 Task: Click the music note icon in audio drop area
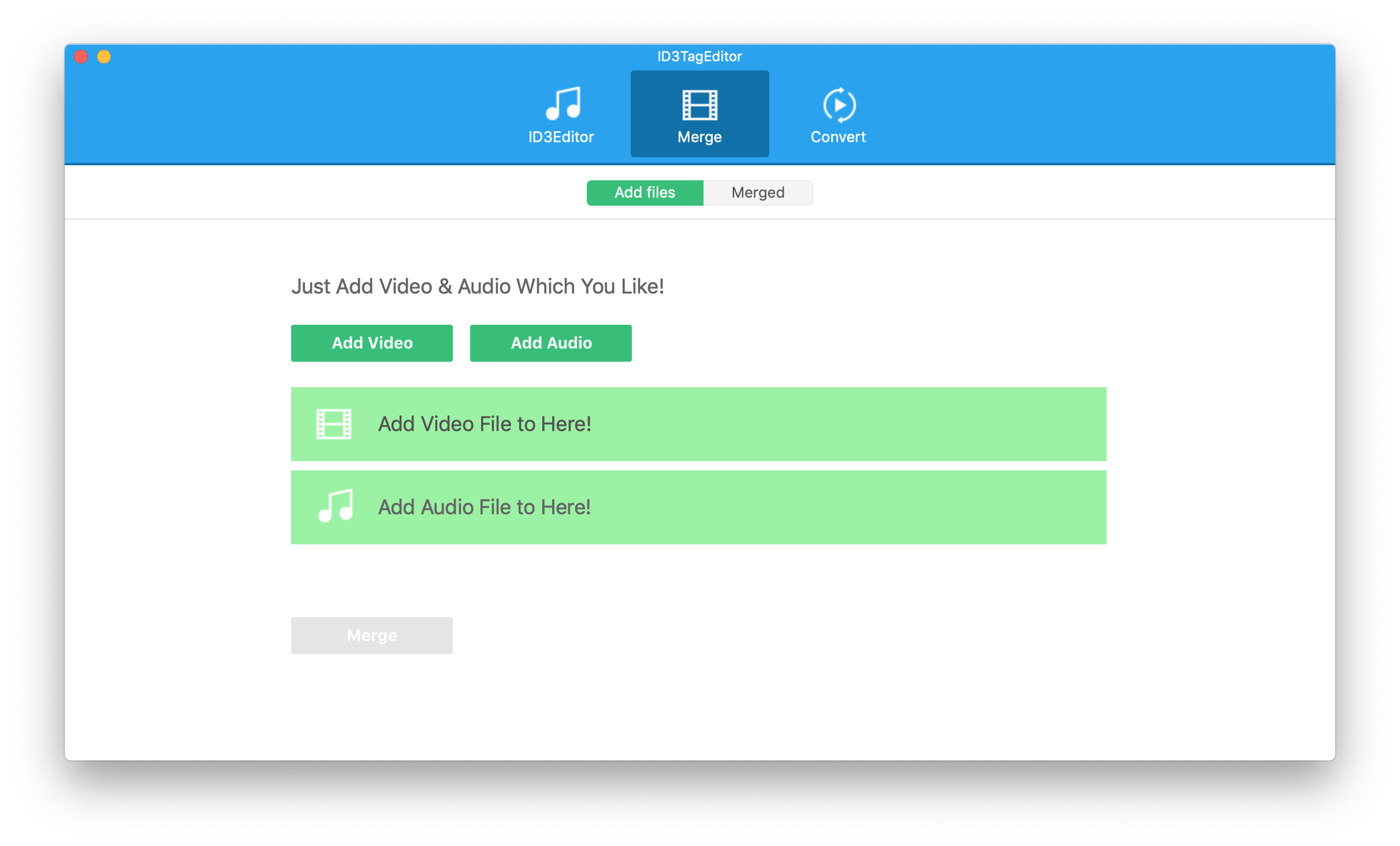pyautogui.click(x=336, y=506)
